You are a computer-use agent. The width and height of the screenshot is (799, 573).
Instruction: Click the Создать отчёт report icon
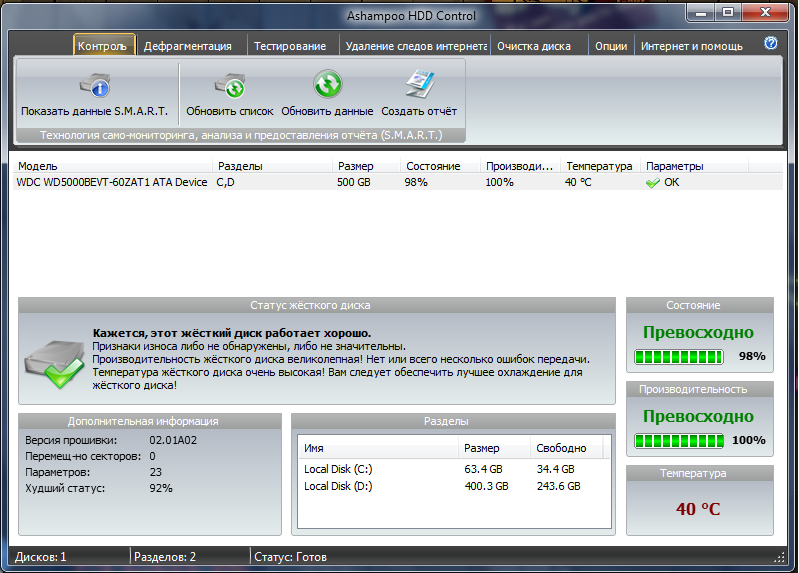pyautogui.click(x=420, y=84)
